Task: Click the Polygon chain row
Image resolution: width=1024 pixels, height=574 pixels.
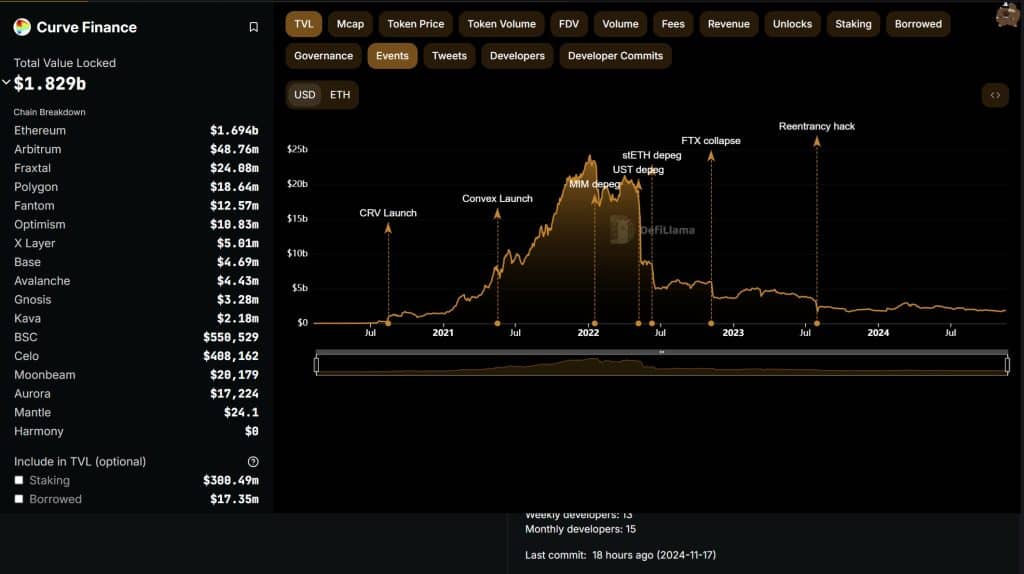Action: coord(136,187)
